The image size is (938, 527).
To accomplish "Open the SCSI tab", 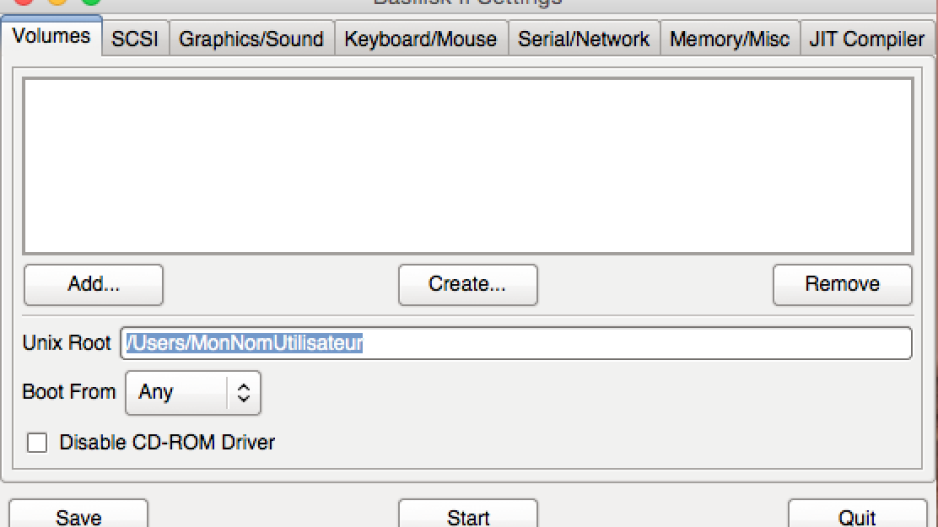I will click(x=135, y=39).
